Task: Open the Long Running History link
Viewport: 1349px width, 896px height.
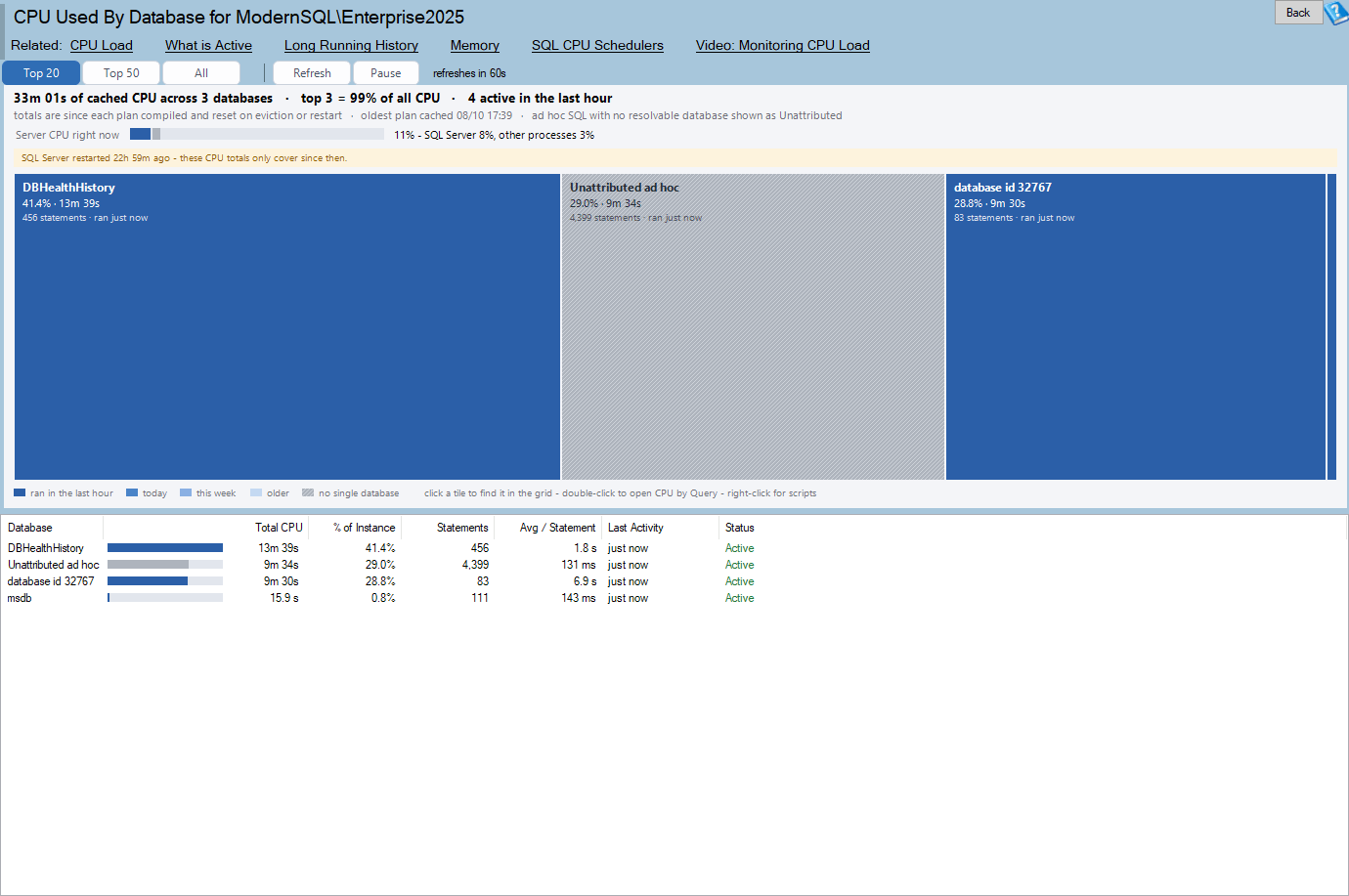Action: pos(351,45)
